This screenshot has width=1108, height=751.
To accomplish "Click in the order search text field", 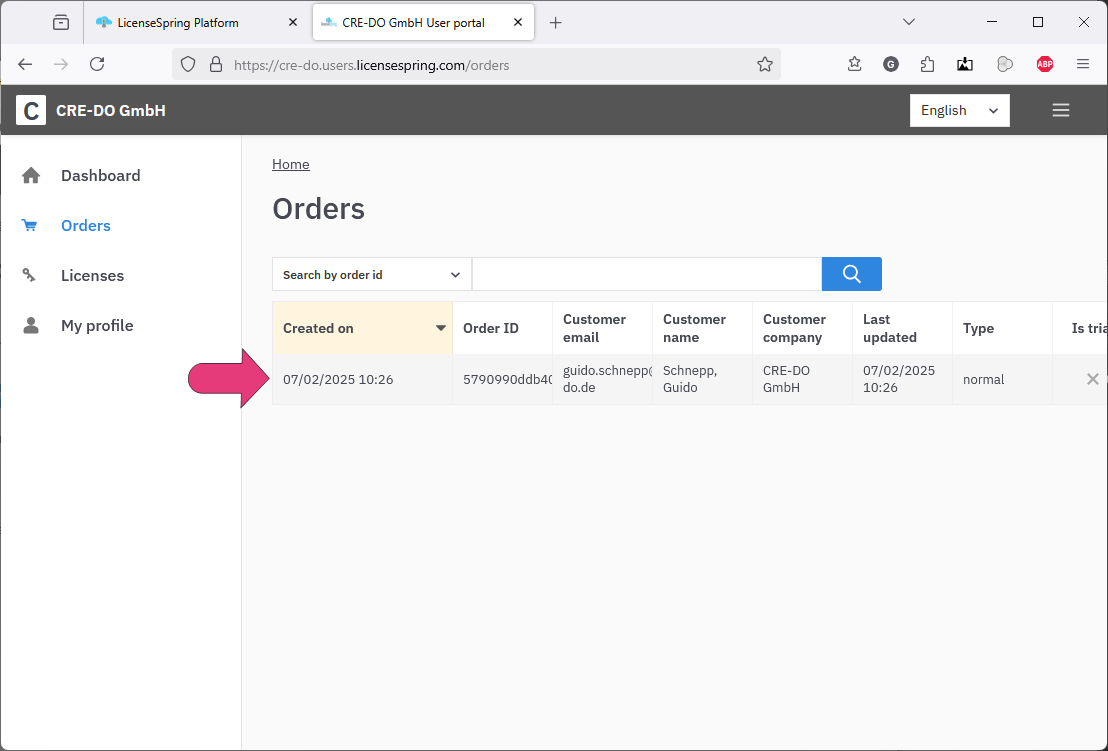I will point(647,274).
